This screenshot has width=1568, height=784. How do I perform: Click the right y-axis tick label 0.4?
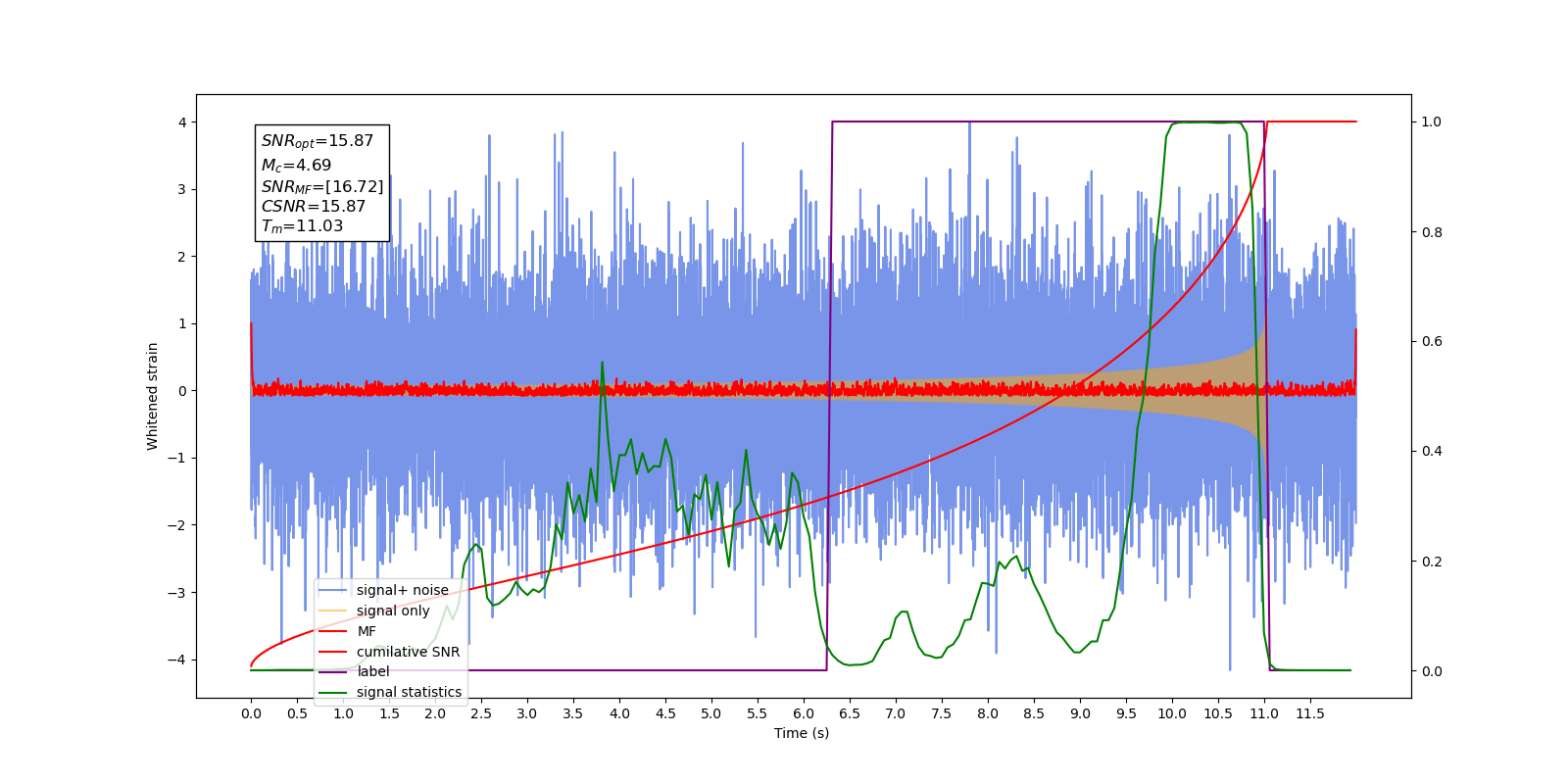(1432, 452)
